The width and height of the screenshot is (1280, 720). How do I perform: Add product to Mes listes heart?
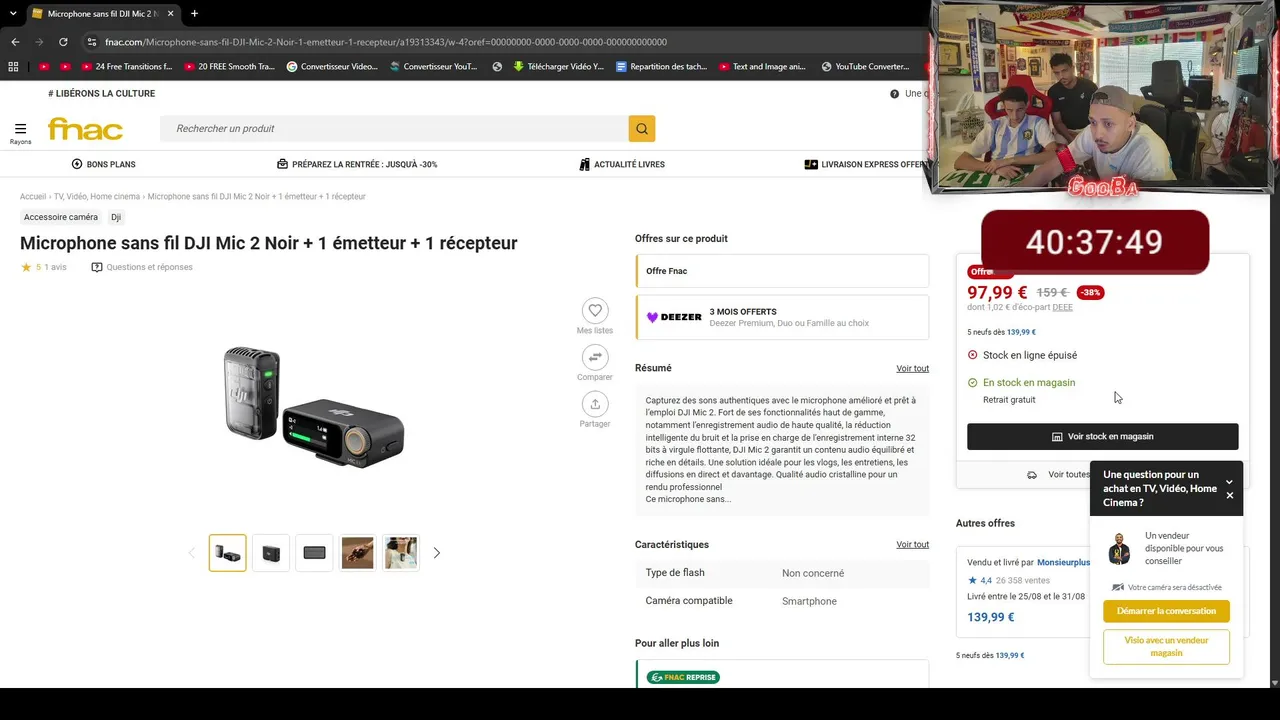[x=595, y=311]
